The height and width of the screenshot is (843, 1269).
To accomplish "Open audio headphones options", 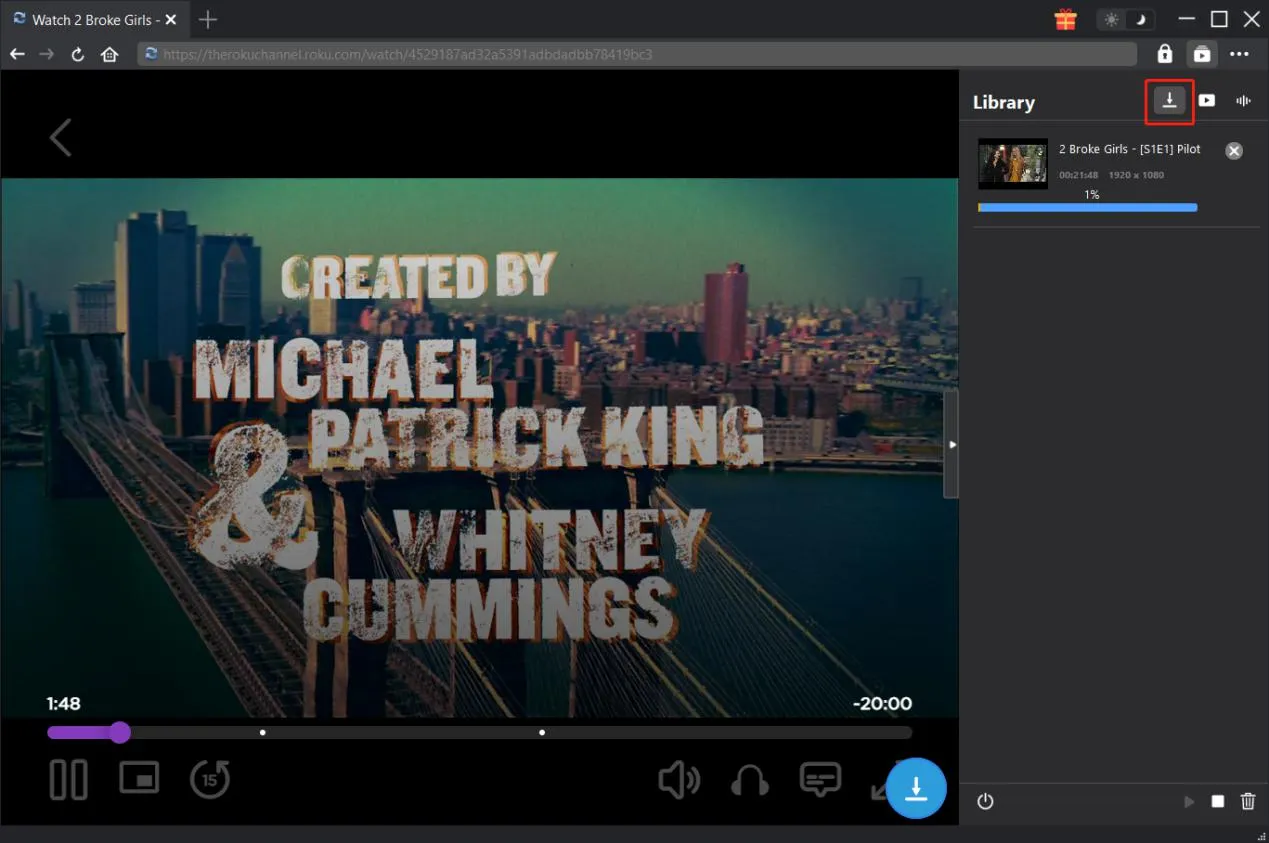I will [750, 781].
